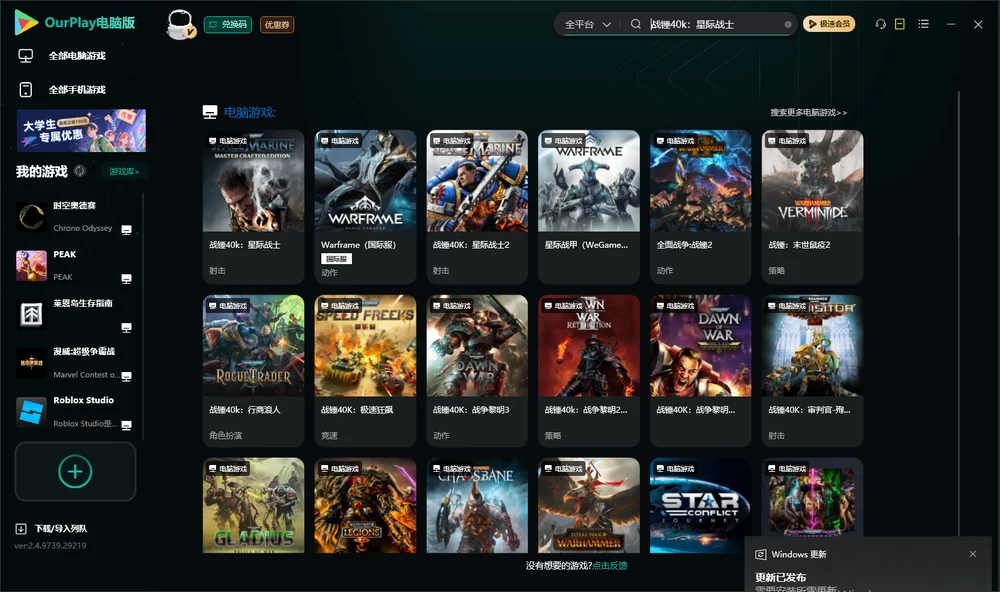Click the PC icon on the PEAK row

126,279
